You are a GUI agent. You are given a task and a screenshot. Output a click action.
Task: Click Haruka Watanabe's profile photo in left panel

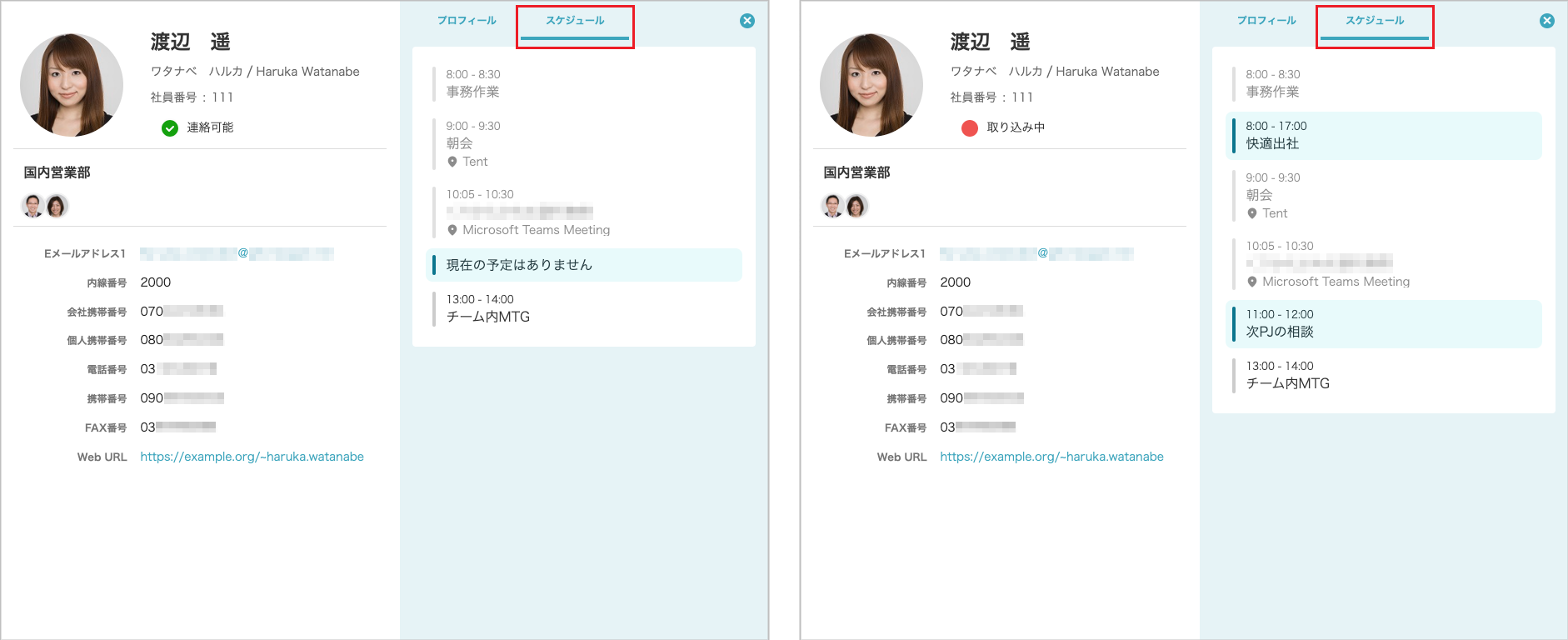[72, 85]
